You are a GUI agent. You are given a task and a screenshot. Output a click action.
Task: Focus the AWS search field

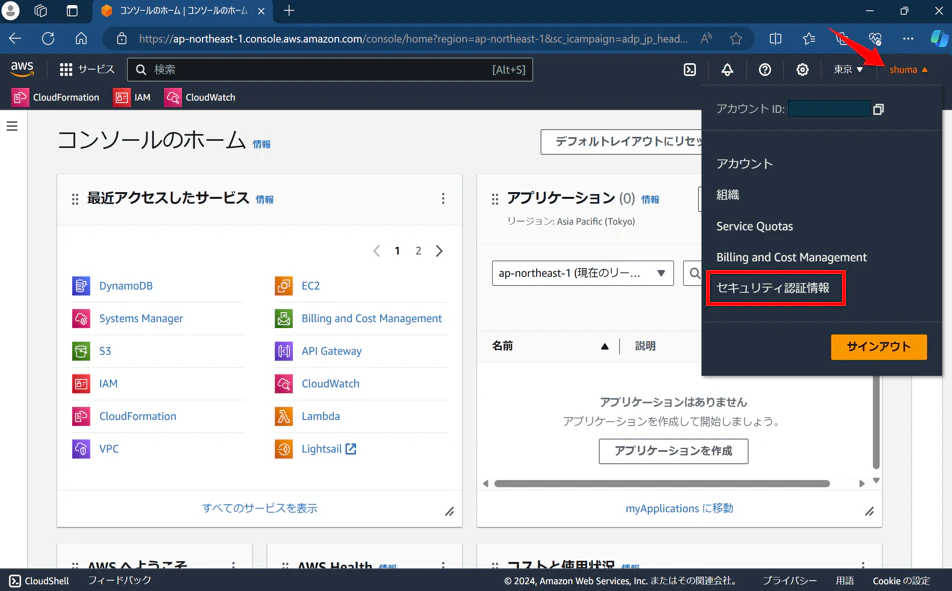(x=330, y=70)
